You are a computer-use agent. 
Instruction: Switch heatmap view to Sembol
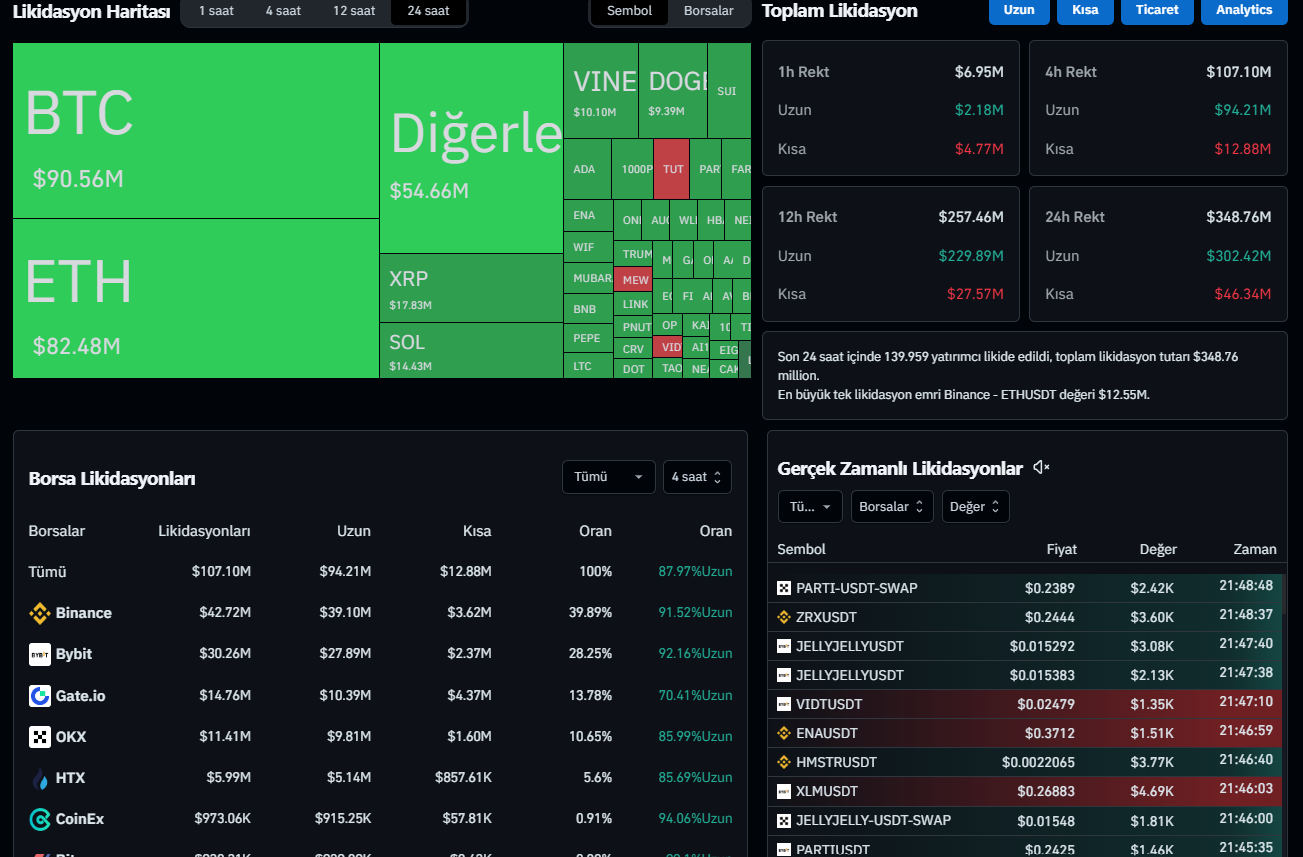click(629, 11)
